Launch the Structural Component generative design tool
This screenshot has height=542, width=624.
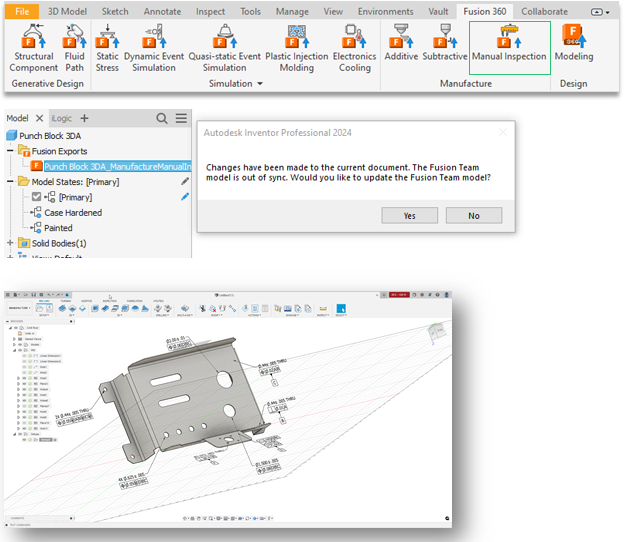point(33,47)
